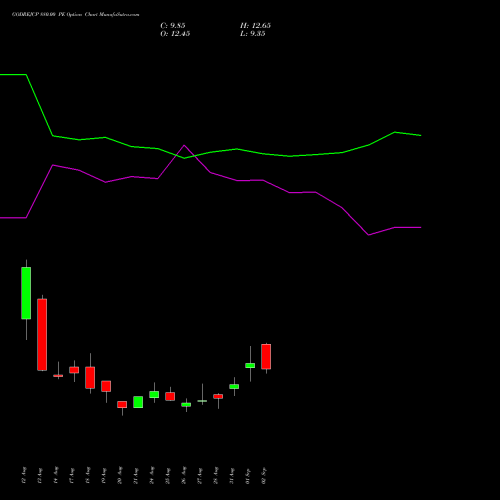Viewport: 500px width, 500px height.
Task: Click the close value C: 9.85
Action: [x=173, y=26]
